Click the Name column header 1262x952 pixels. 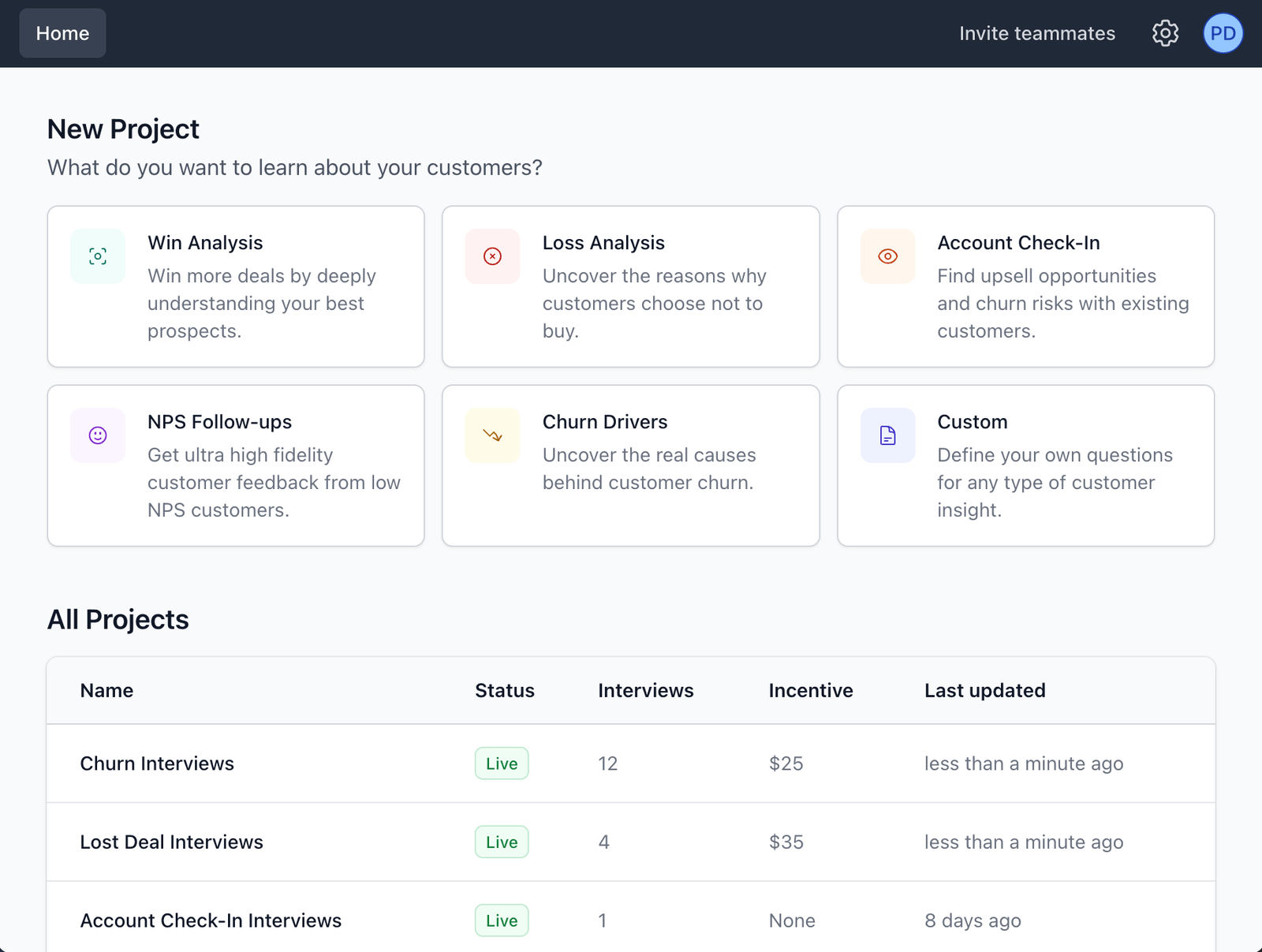click(106, 690)
